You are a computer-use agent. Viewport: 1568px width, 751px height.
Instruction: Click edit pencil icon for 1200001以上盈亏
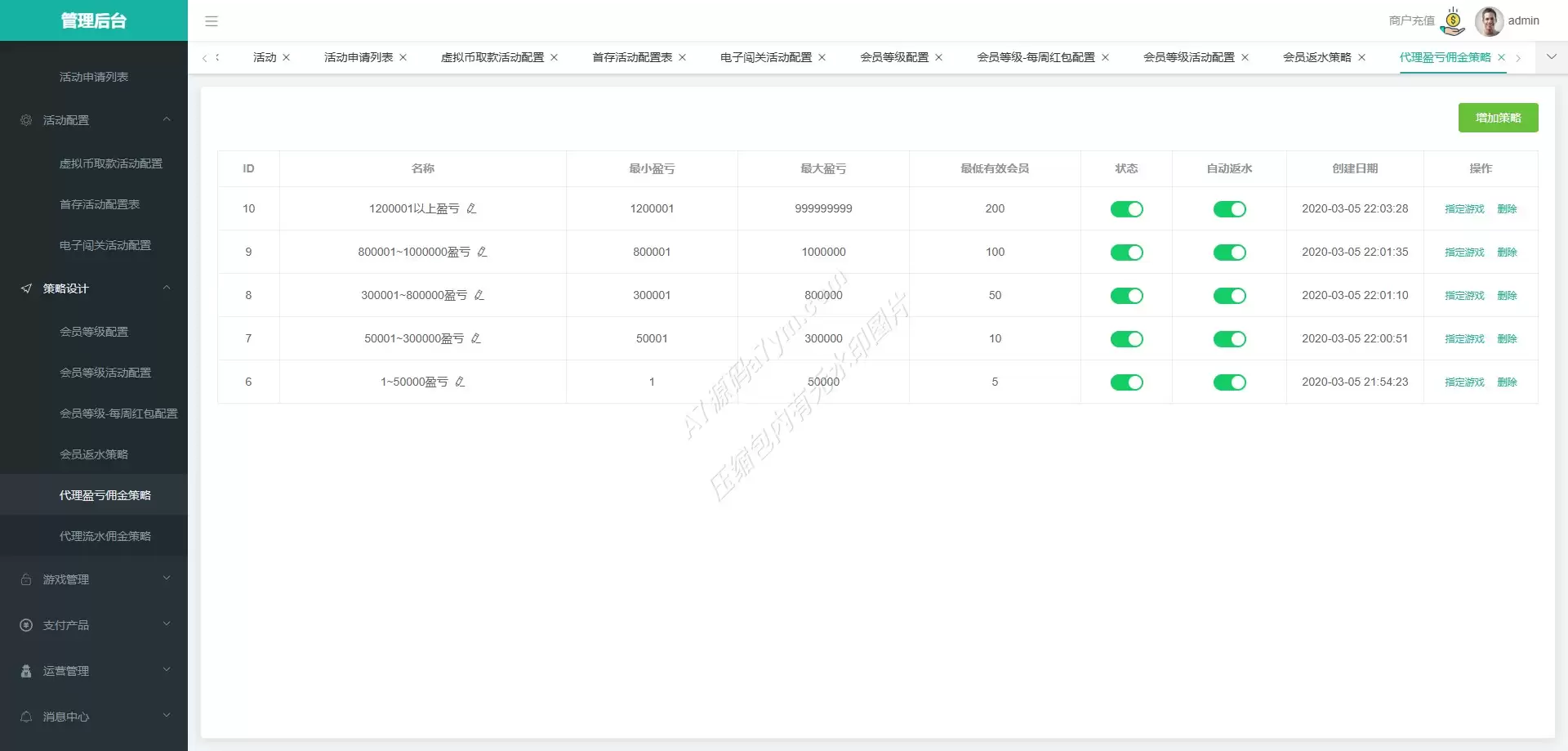tap(471, 209)
